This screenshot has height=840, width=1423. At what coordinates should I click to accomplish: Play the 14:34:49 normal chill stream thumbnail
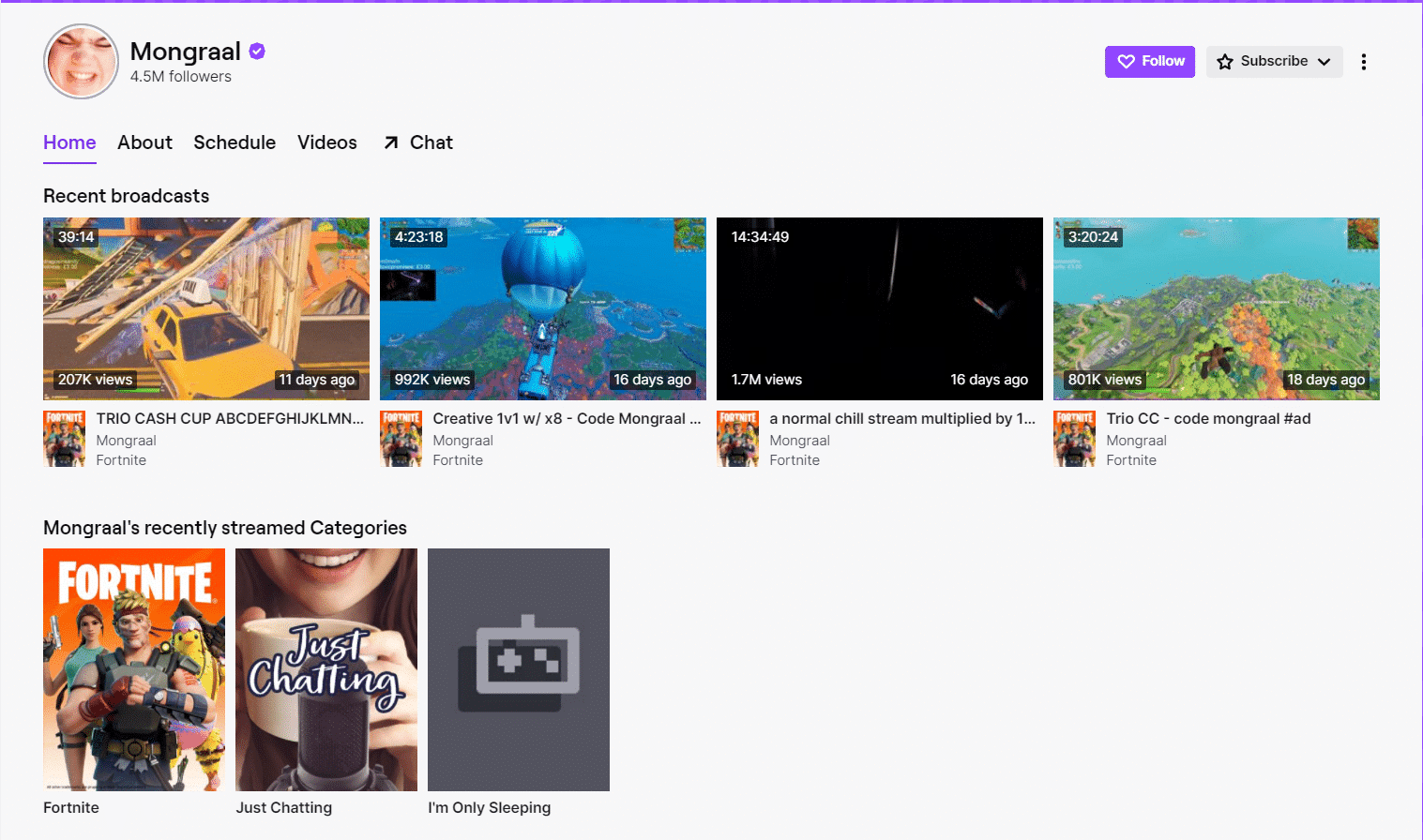click(880, 308)
